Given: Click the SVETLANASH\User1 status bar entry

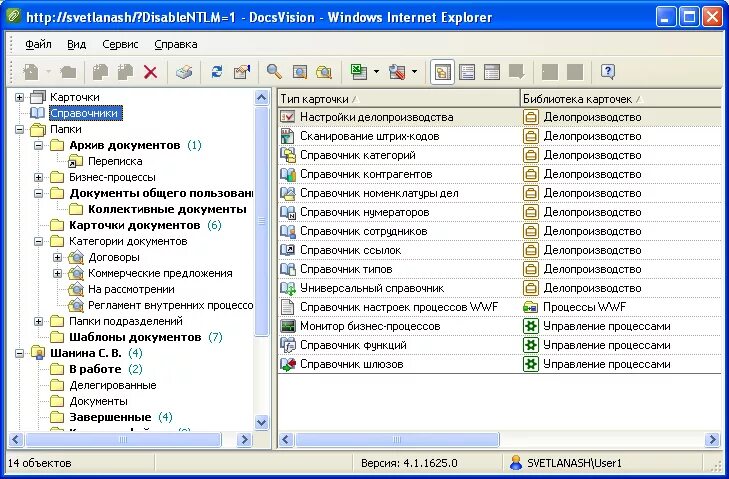Looking at the screenshot, I should (566, 463).
